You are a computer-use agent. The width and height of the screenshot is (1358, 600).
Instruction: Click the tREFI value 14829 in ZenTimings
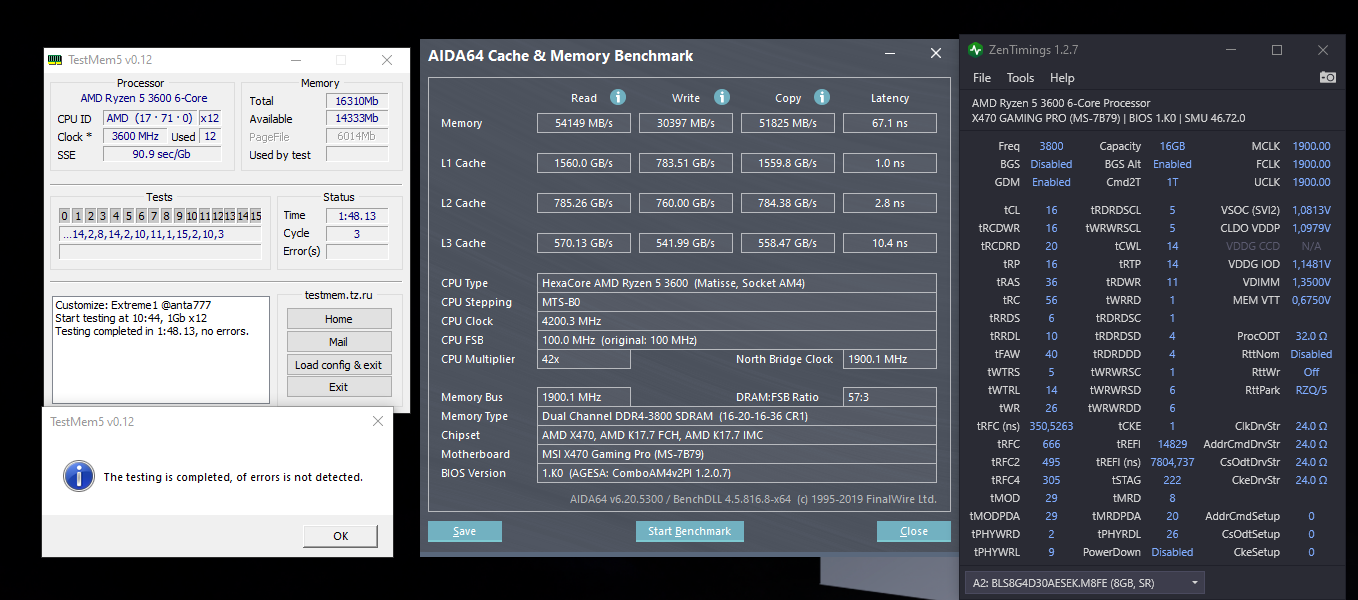point(1172,444)
